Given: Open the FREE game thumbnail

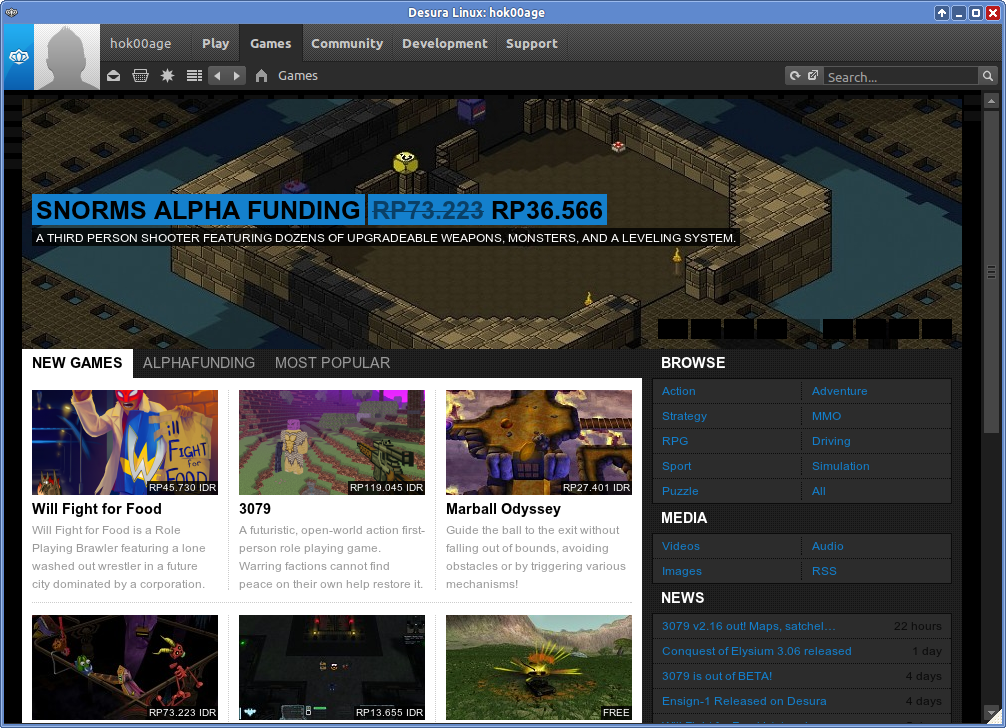Looking at the screenshot, I should click(539, 668).
